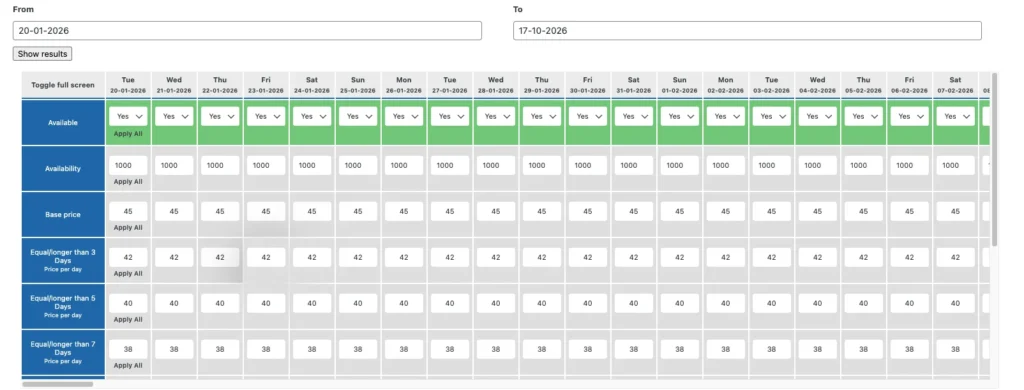1024x390 pixels.
Task: Click the Thu 29-01-2026 column header
Action: point(541,85)
